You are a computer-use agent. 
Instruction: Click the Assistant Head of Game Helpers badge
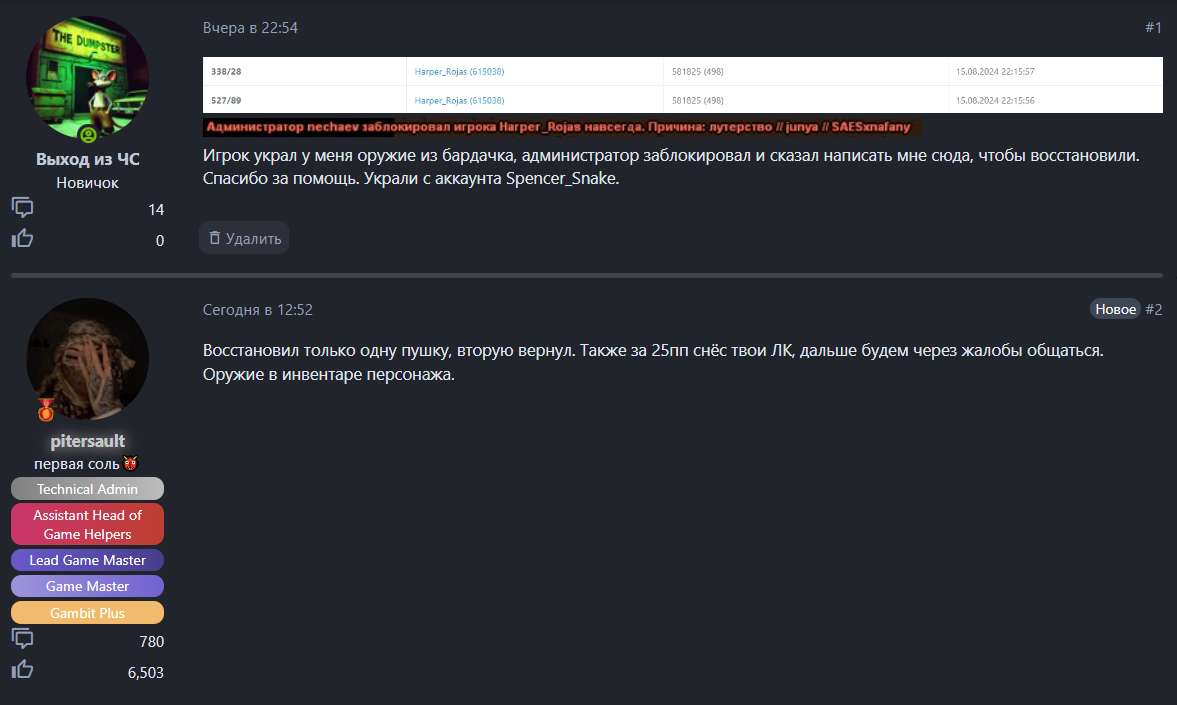click(87, 524)
